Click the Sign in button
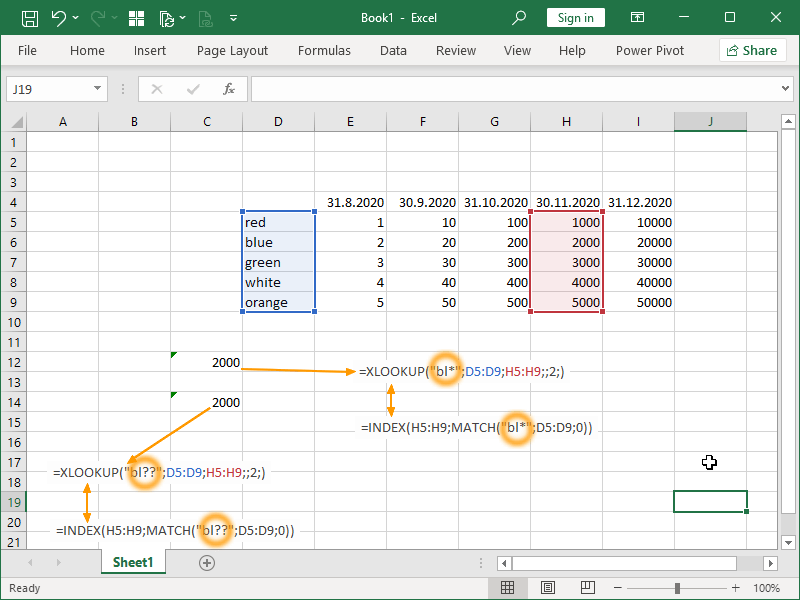 [x=575, y=17]
